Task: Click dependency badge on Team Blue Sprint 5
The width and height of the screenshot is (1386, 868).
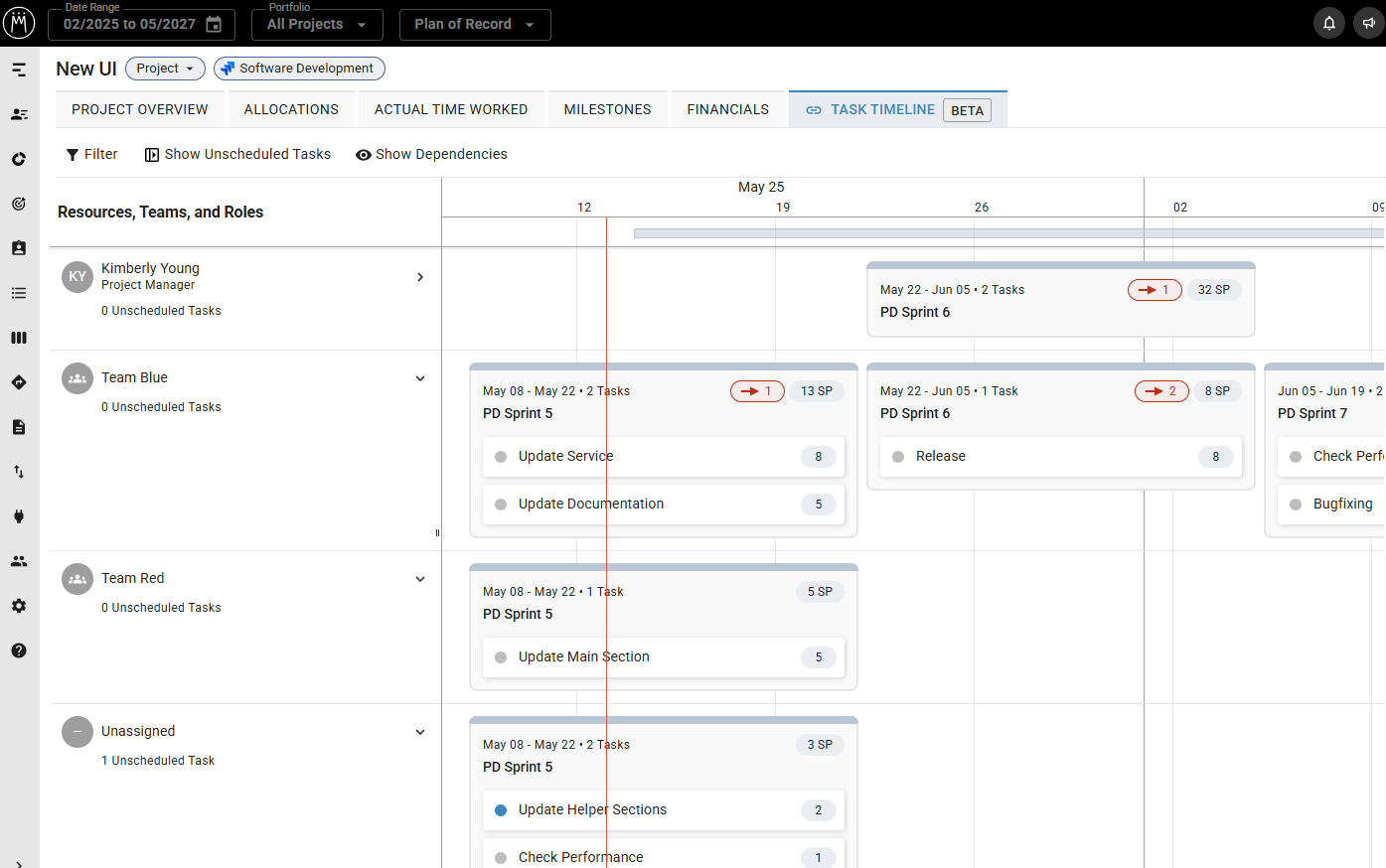Action: (757, 391)
